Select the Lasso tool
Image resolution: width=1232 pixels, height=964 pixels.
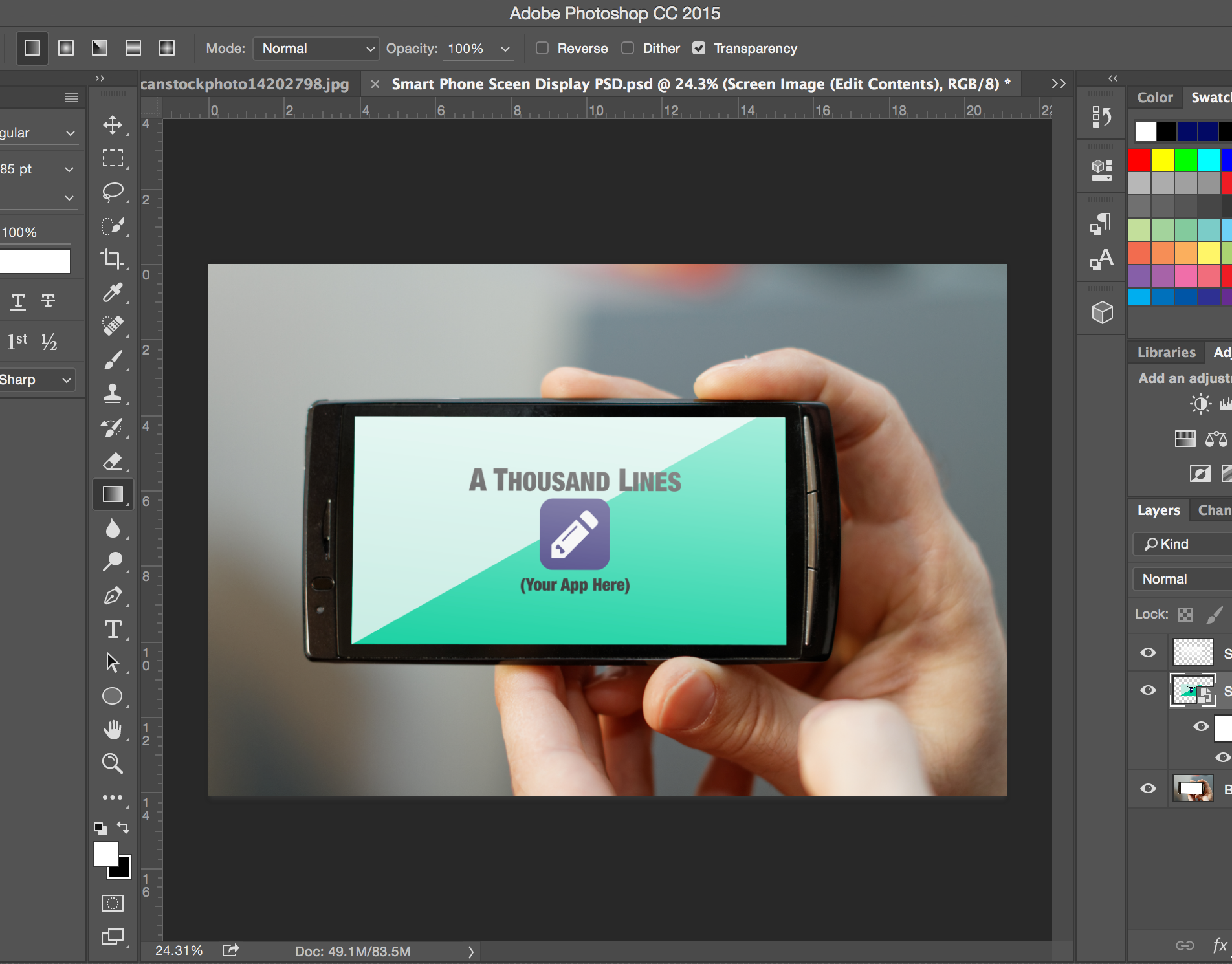click(113, 192)
